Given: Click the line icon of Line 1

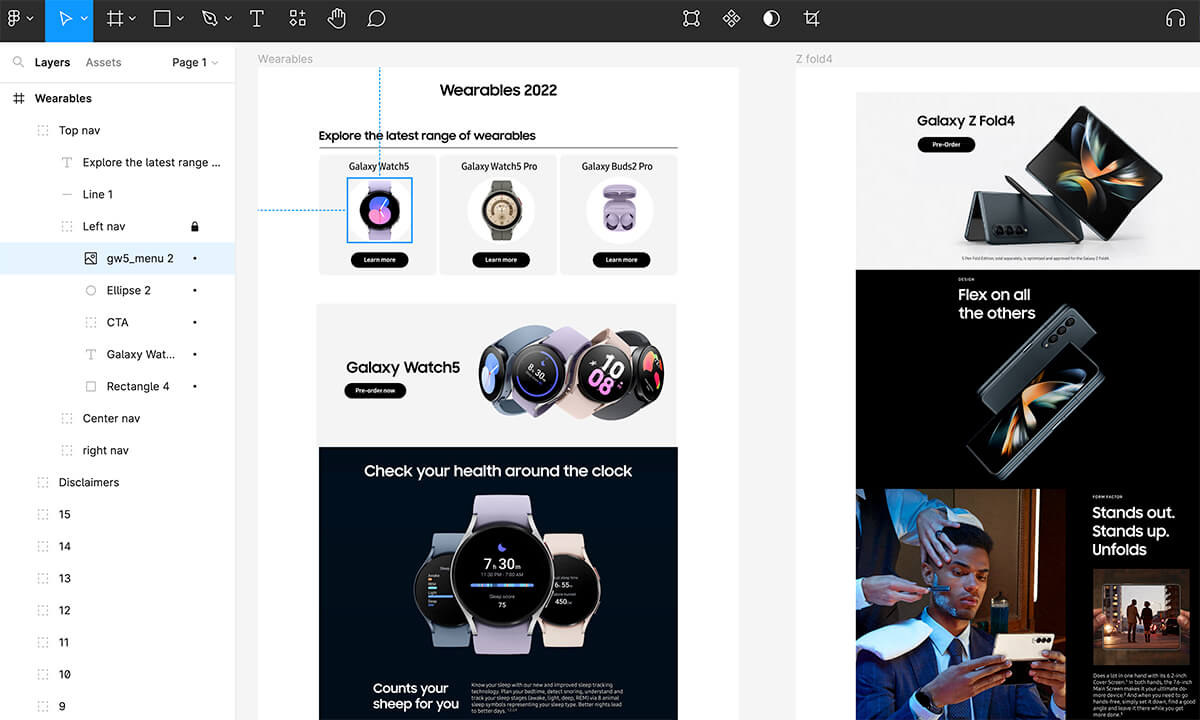Looking at the screenshot, I should pyautogui.click(x=67, y=194).
